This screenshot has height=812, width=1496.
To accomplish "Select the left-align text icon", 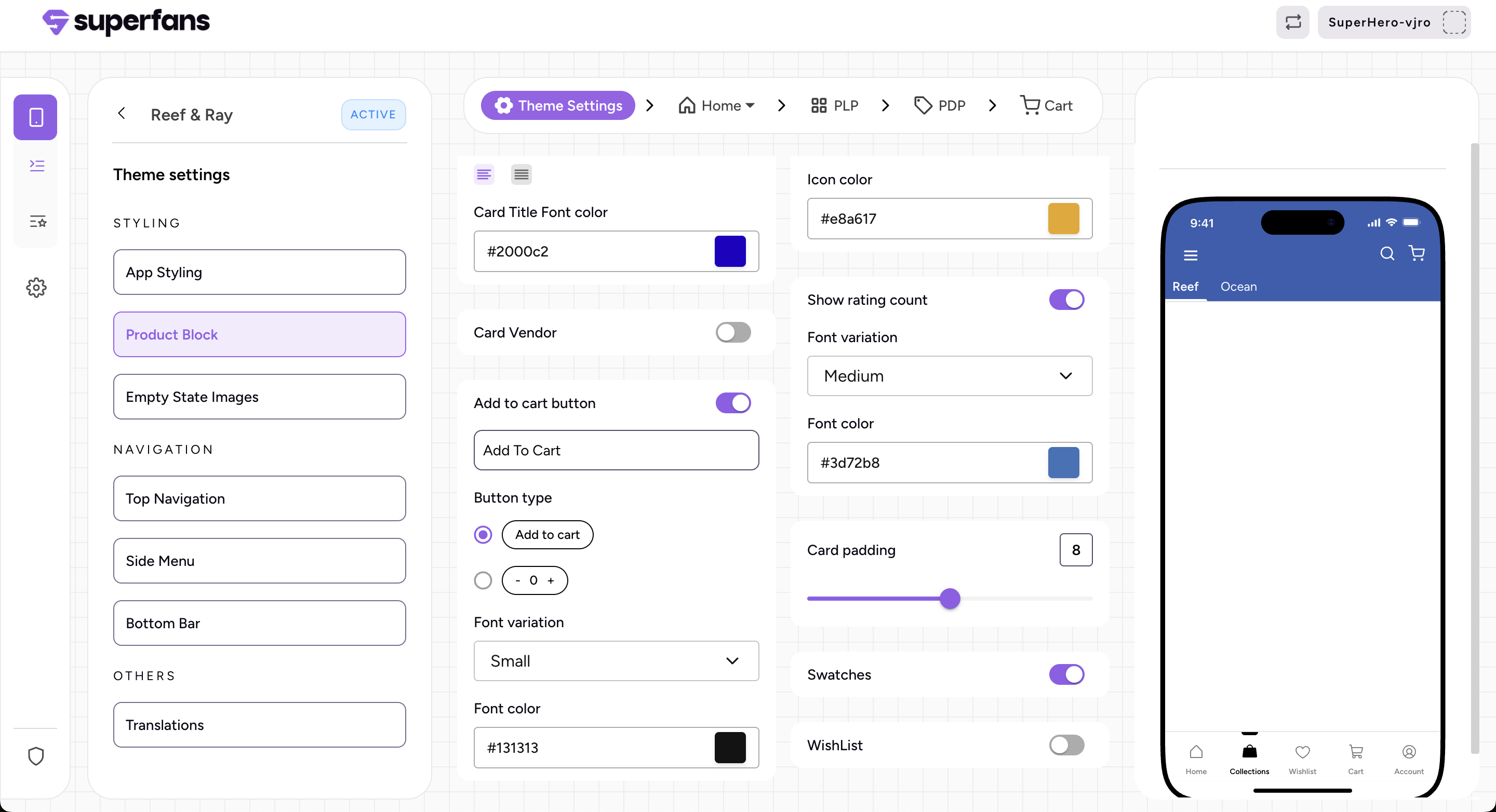I will tap(484, 174).
